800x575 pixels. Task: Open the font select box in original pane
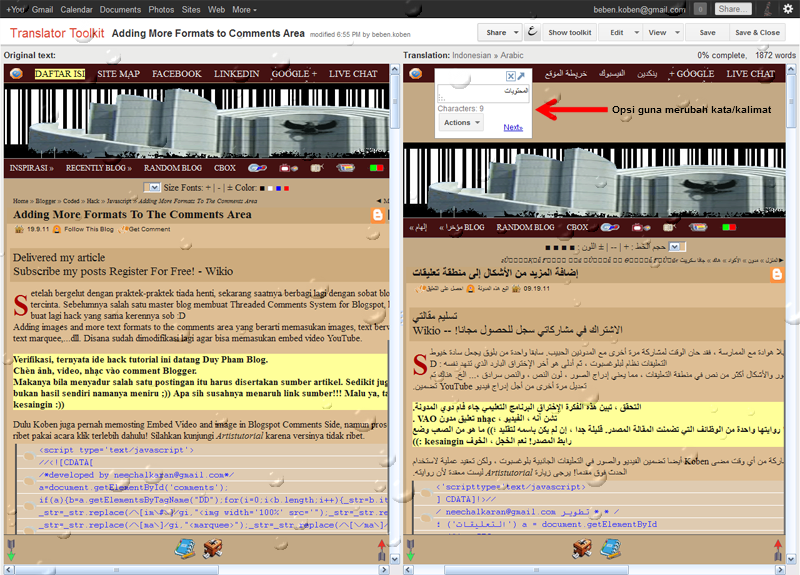tap(153, 187)
